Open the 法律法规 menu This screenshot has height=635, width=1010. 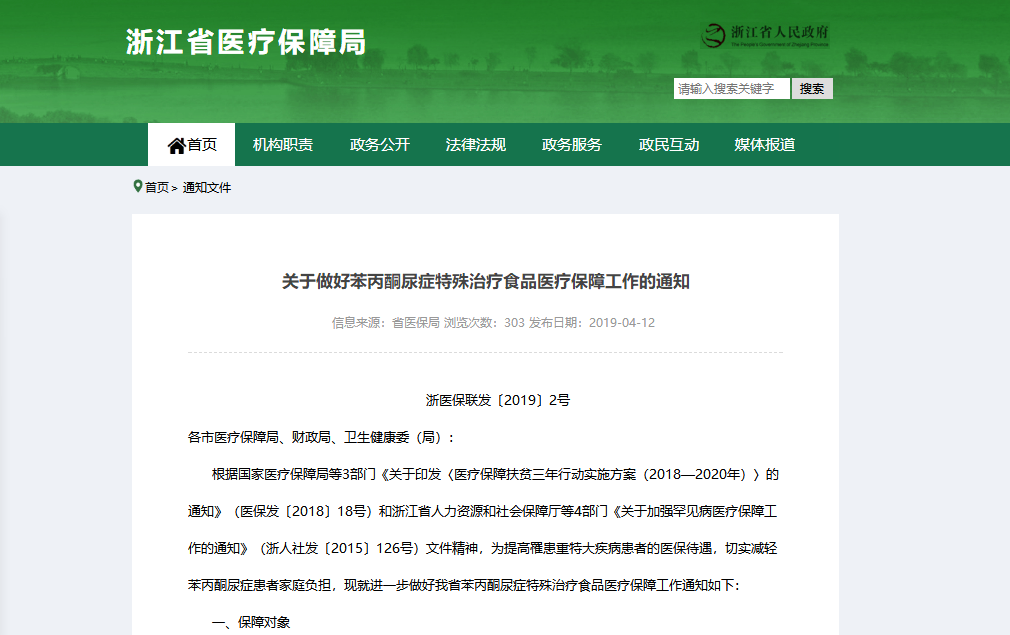click(475, 145)
